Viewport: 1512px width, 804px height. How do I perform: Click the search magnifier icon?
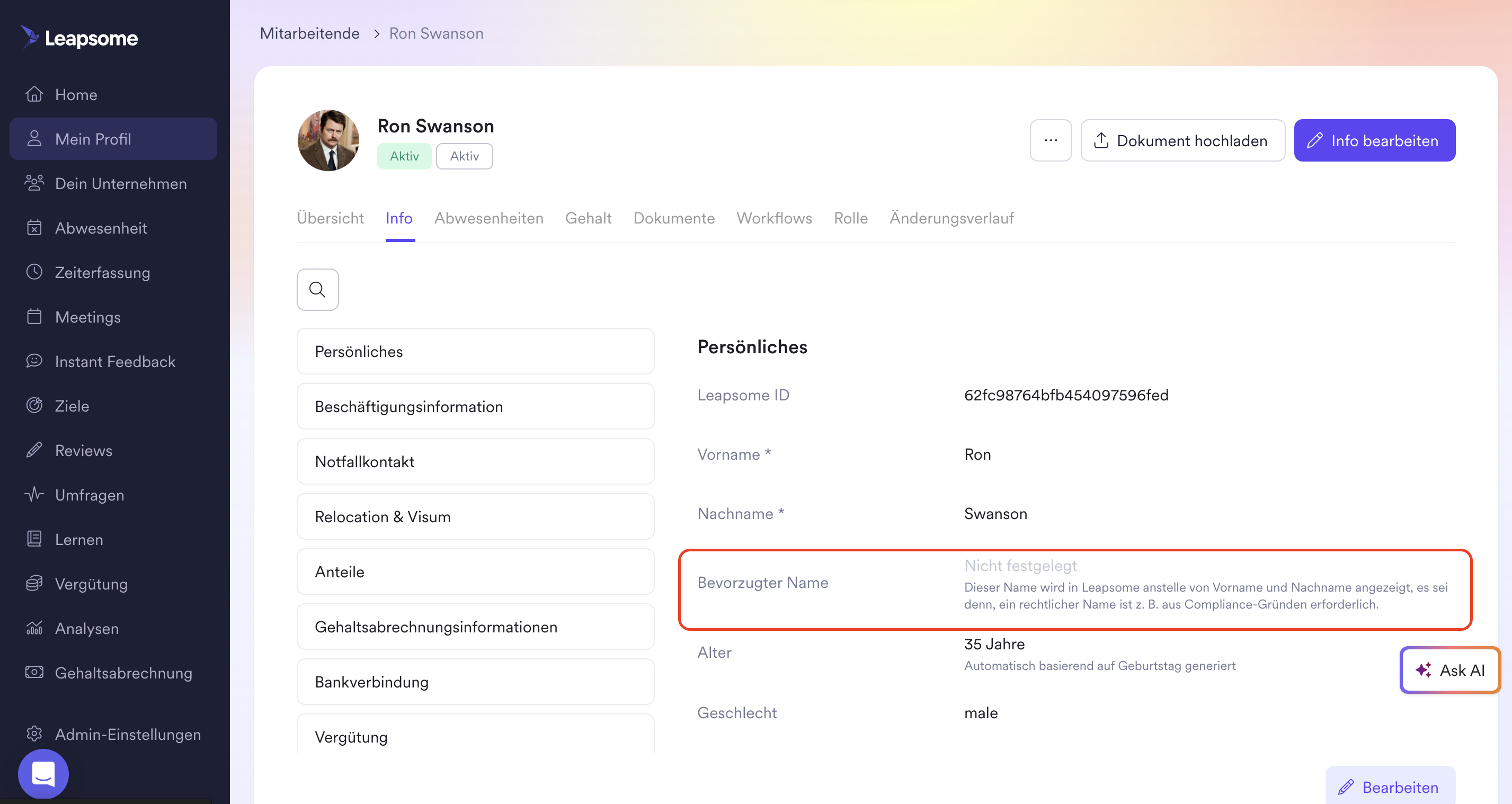[x=317, y=289]
